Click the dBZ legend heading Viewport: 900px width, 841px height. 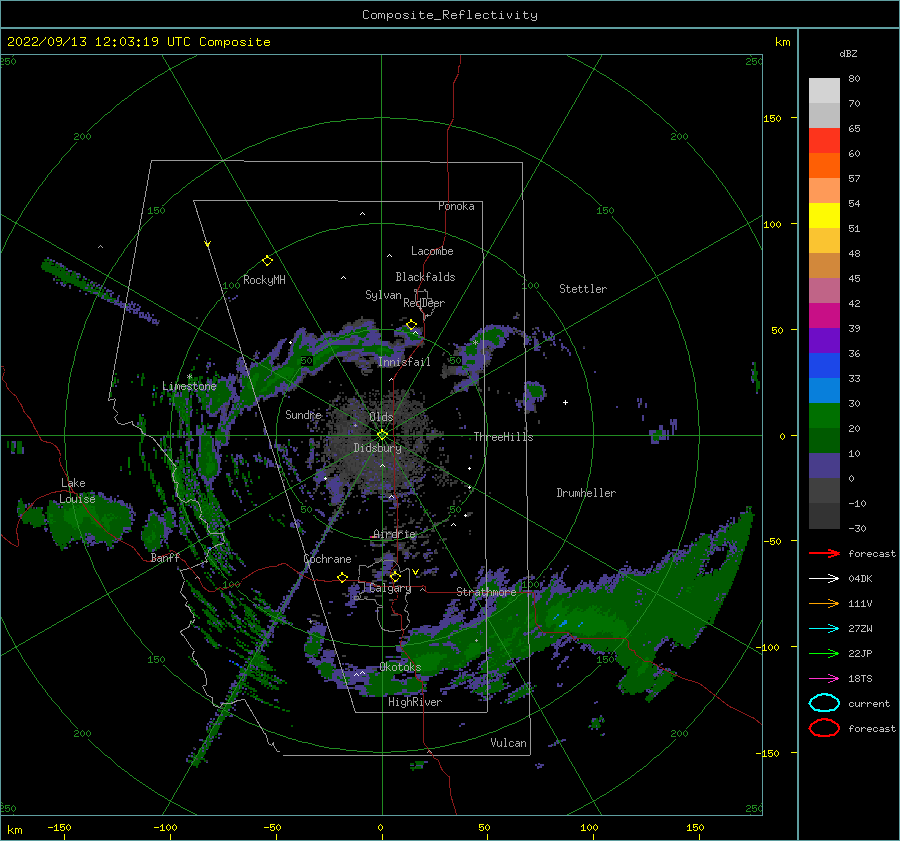click(x=848, y=54)
